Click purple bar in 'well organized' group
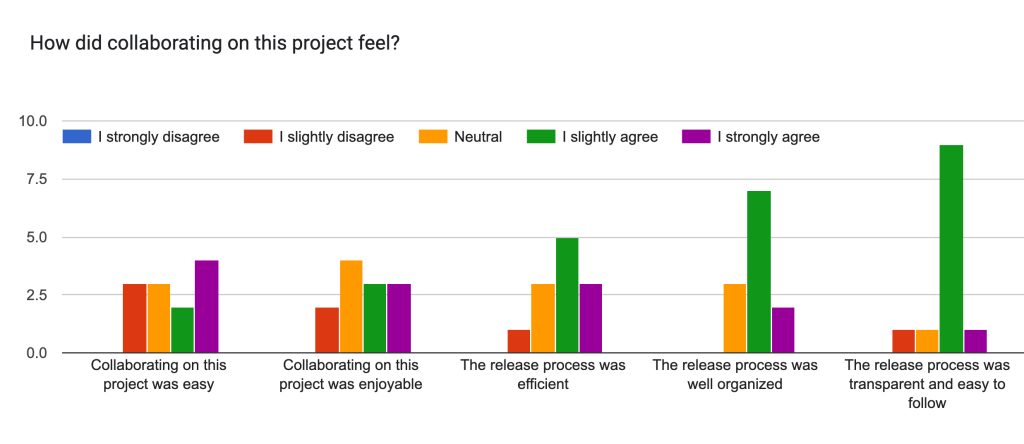 click(783, 330)
